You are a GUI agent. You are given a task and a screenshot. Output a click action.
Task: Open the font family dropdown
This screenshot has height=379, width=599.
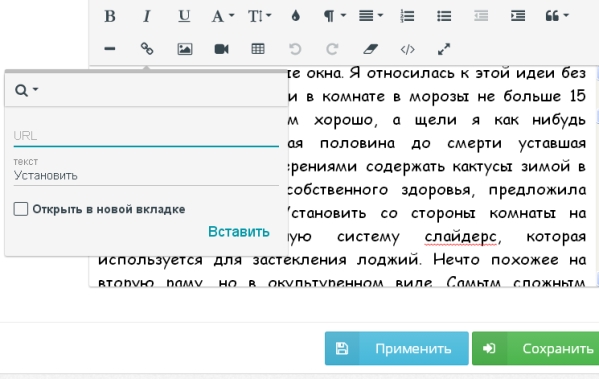tap(223, 16)
